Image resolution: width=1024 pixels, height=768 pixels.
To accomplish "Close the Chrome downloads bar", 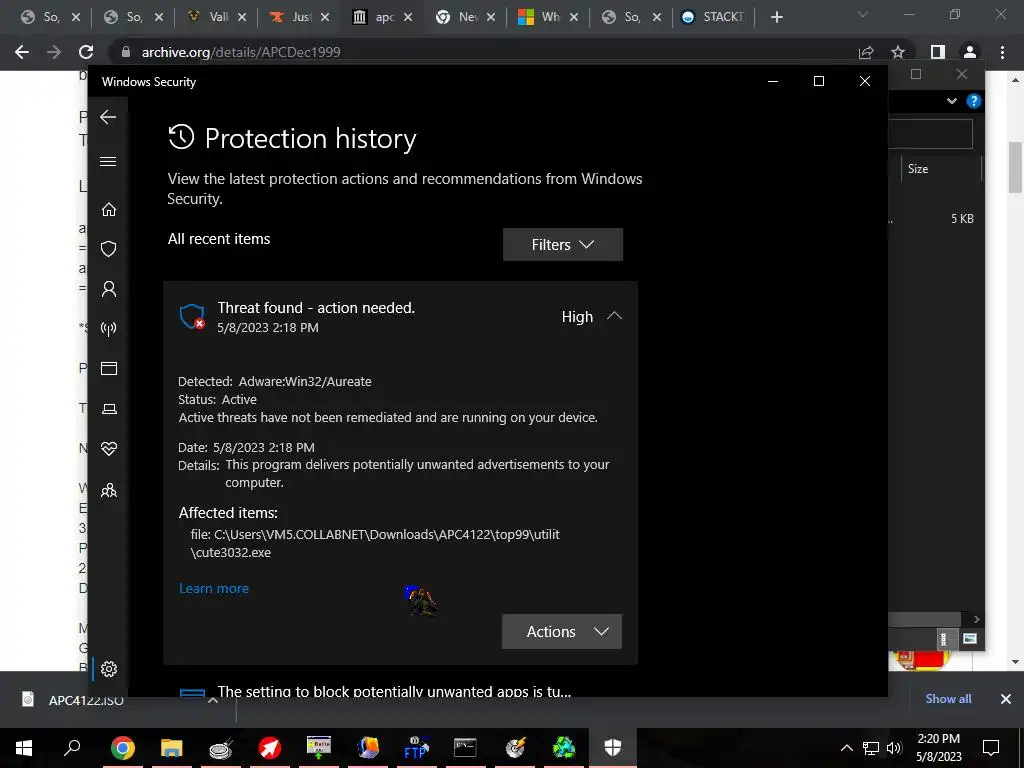I will (x=1006, y=699).
